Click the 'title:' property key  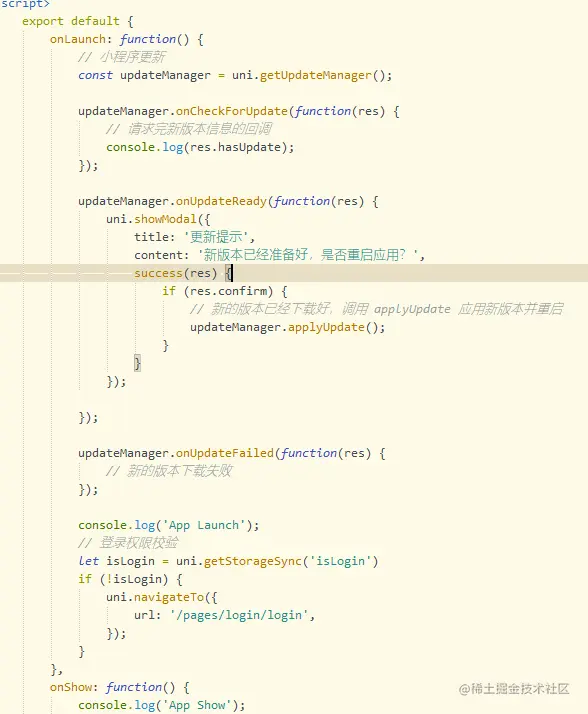pos(154,237)
